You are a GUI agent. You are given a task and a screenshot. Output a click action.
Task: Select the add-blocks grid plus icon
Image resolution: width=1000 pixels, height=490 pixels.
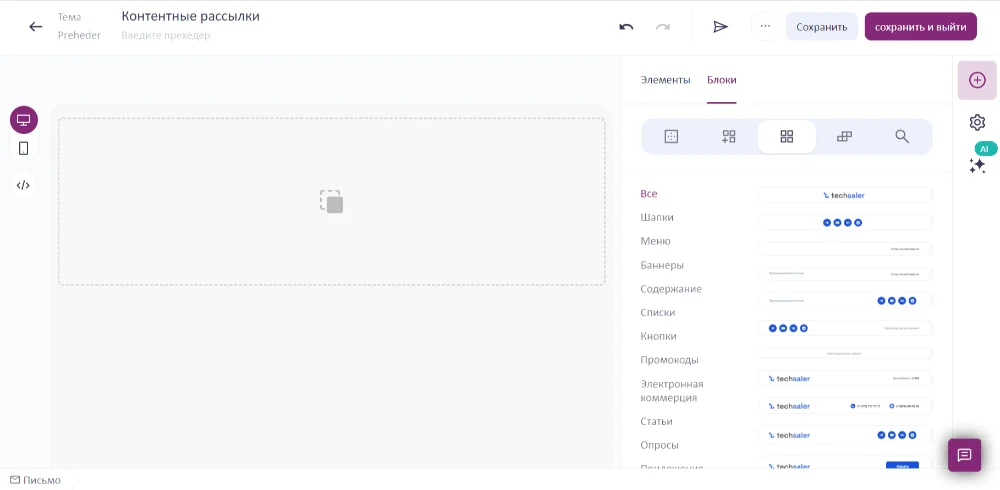(728, 136)
